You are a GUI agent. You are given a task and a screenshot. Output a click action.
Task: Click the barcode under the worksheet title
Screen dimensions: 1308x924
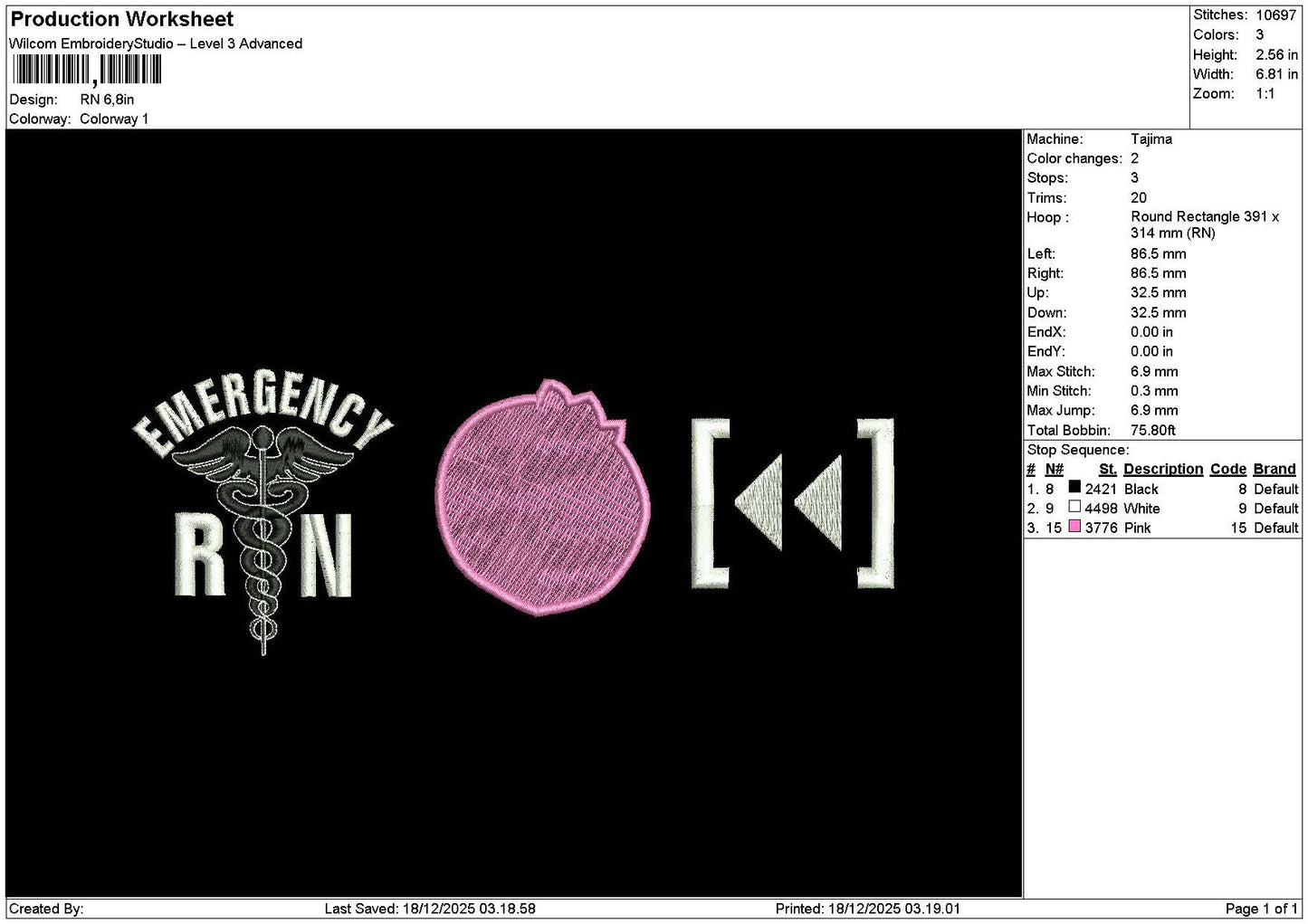tap(86, 70)
